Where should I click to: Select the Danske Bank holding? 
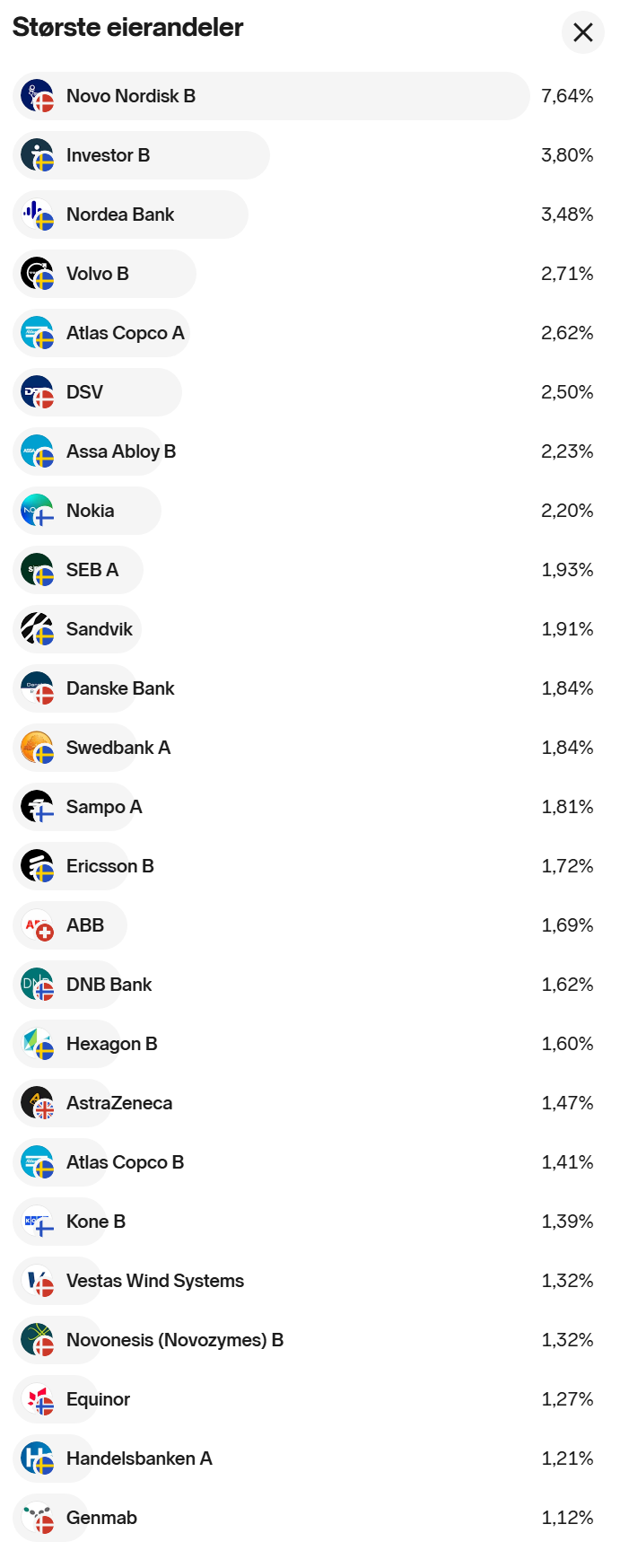pyautogui.click(x=120, y=688)
